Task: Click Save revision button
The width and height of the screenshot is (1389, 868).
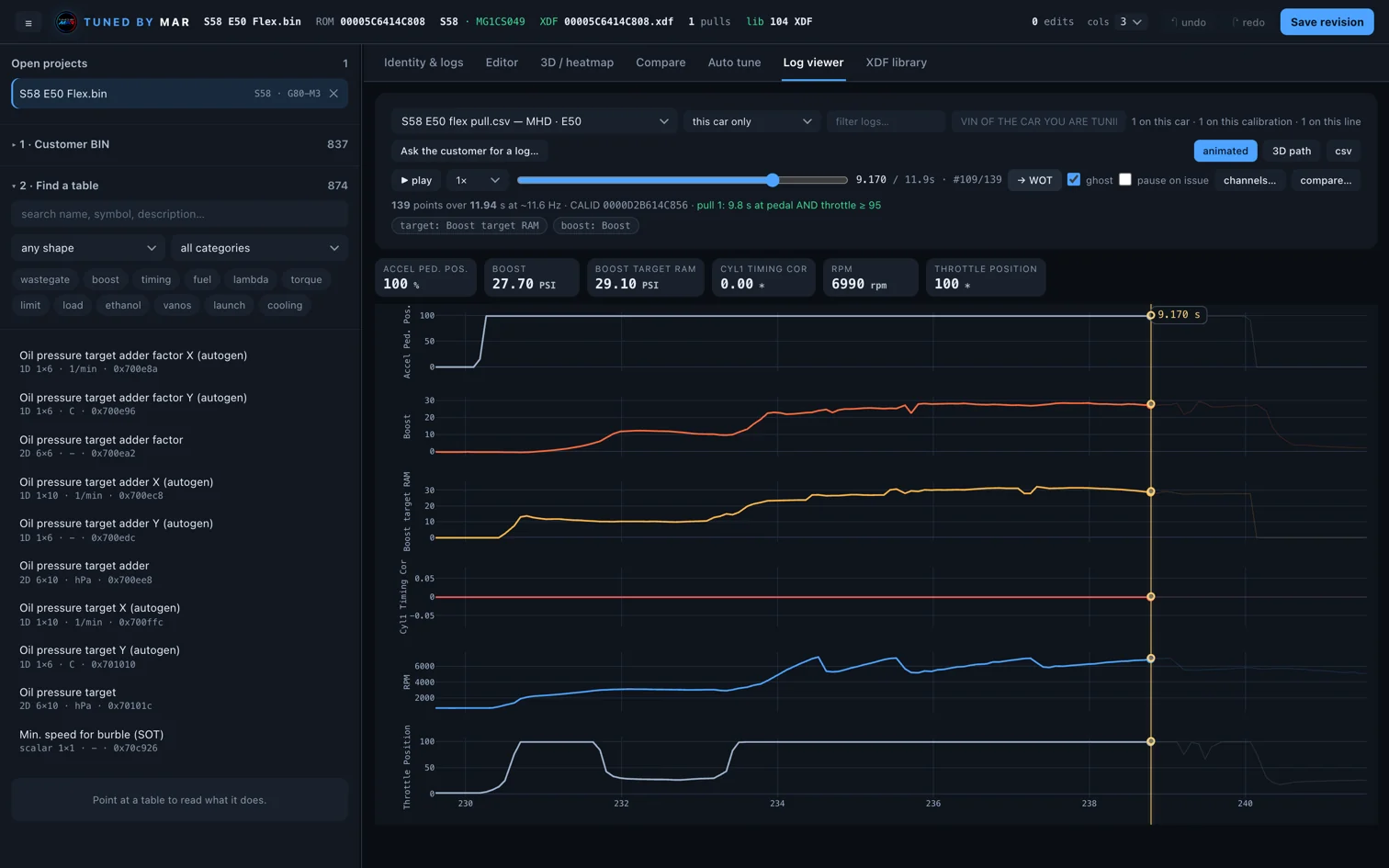Action: coord(1327,22)
